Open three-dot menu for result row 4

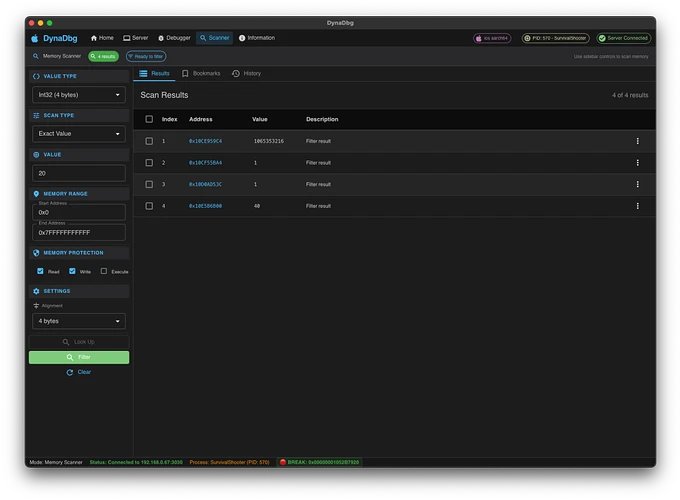637,206
